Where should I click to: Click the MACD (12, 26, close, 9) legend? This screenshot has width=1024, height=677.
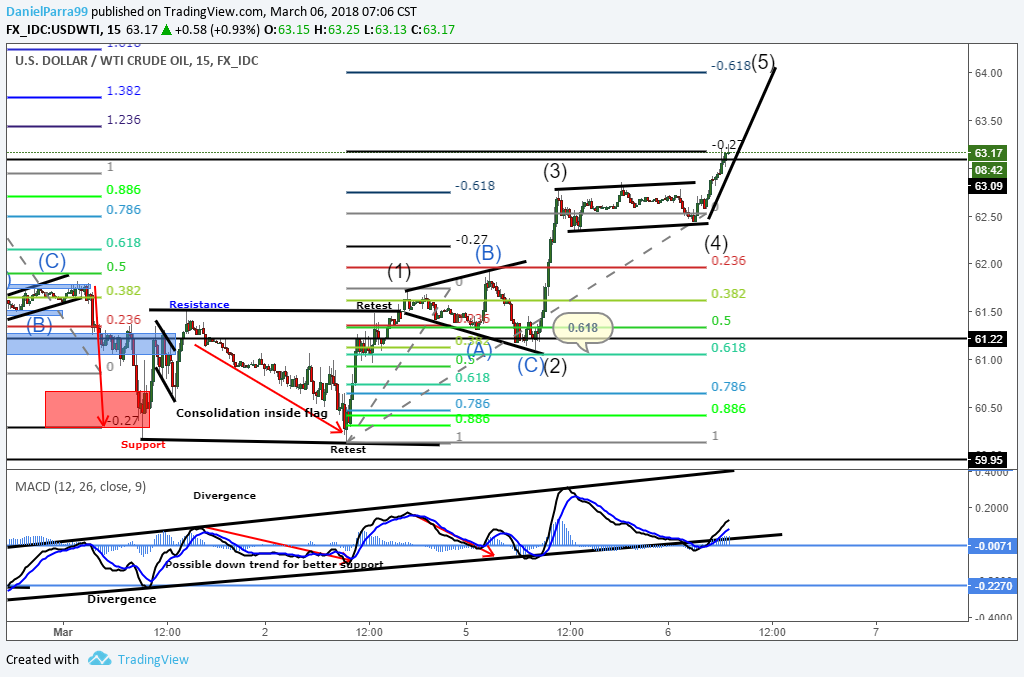[80, 486]
